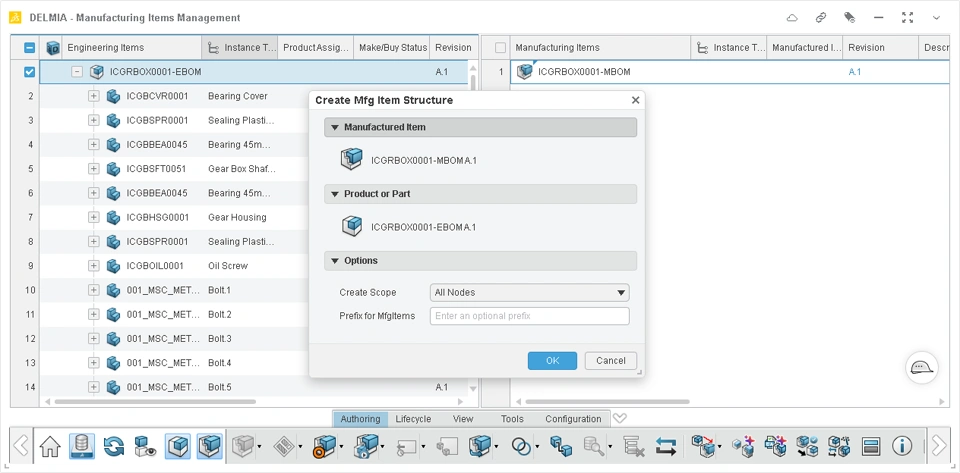Click the Prefix for MfgItems field
The width and height of the screenshot is (960, 473).
530,316
